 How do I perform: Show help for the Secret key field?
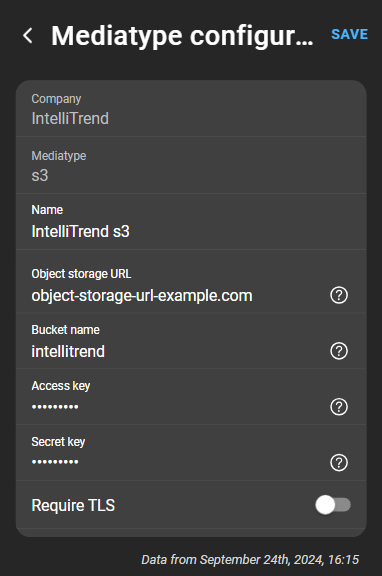(x=339, y=462)
